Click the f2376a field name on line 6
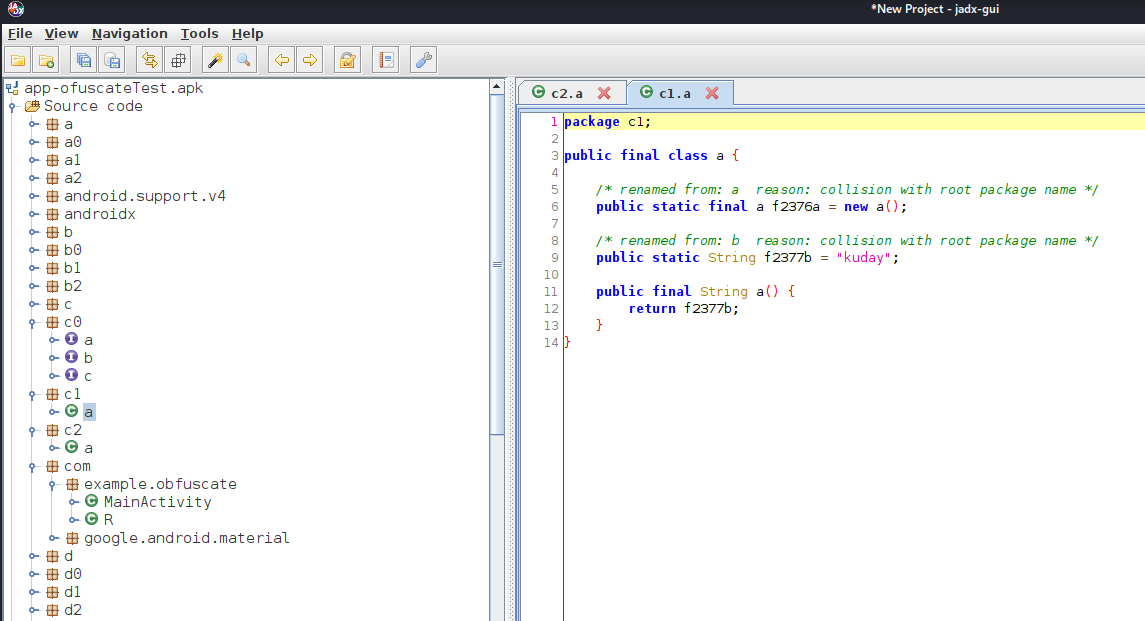Image resolution: width=1145 pixels, height=621 pixels. point(796,207)
